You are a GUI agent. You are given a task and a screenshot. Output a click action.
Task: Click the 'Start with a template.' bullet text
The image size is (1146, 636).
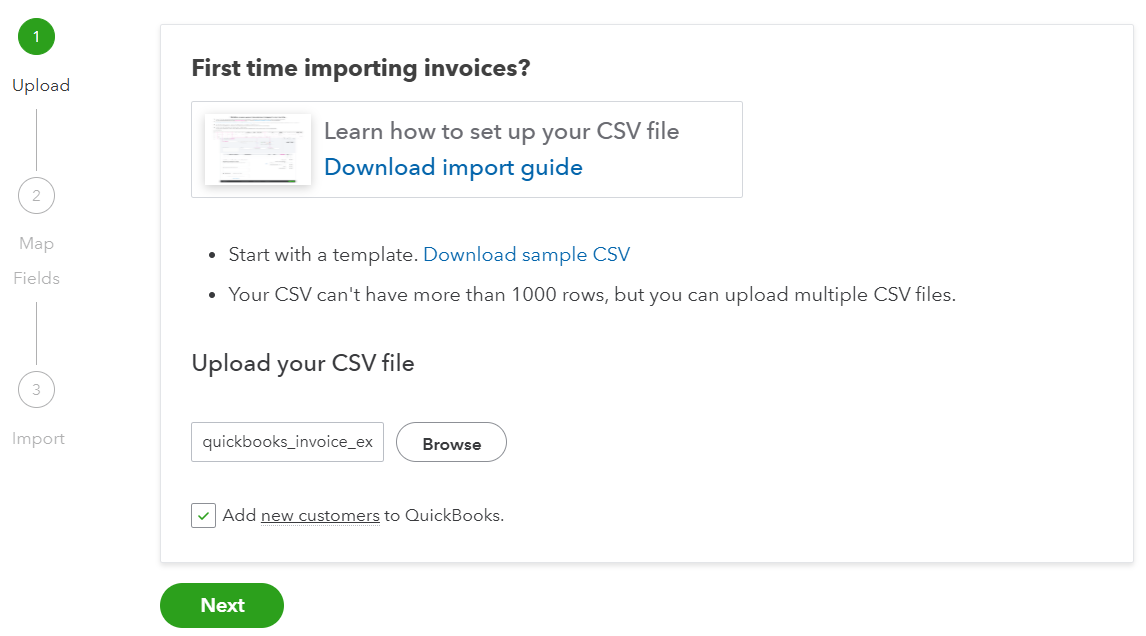pos(322,254)
